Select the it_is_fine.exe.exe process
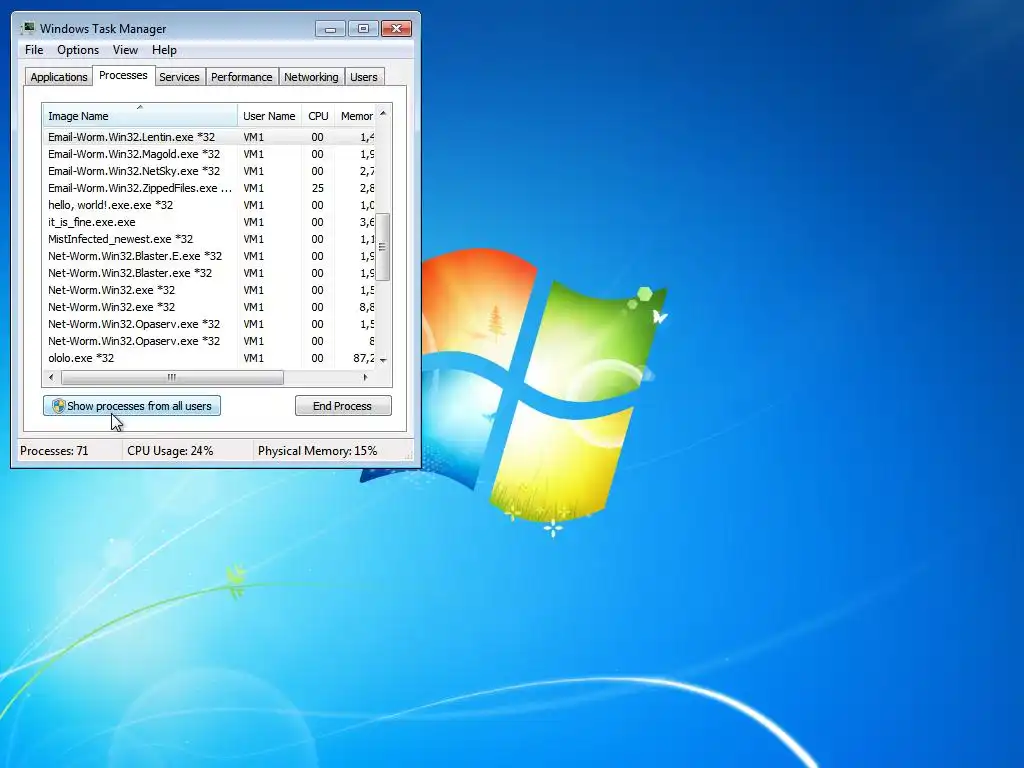Image resolution: width=1024 pixels, height=768 pixels. 209,222
